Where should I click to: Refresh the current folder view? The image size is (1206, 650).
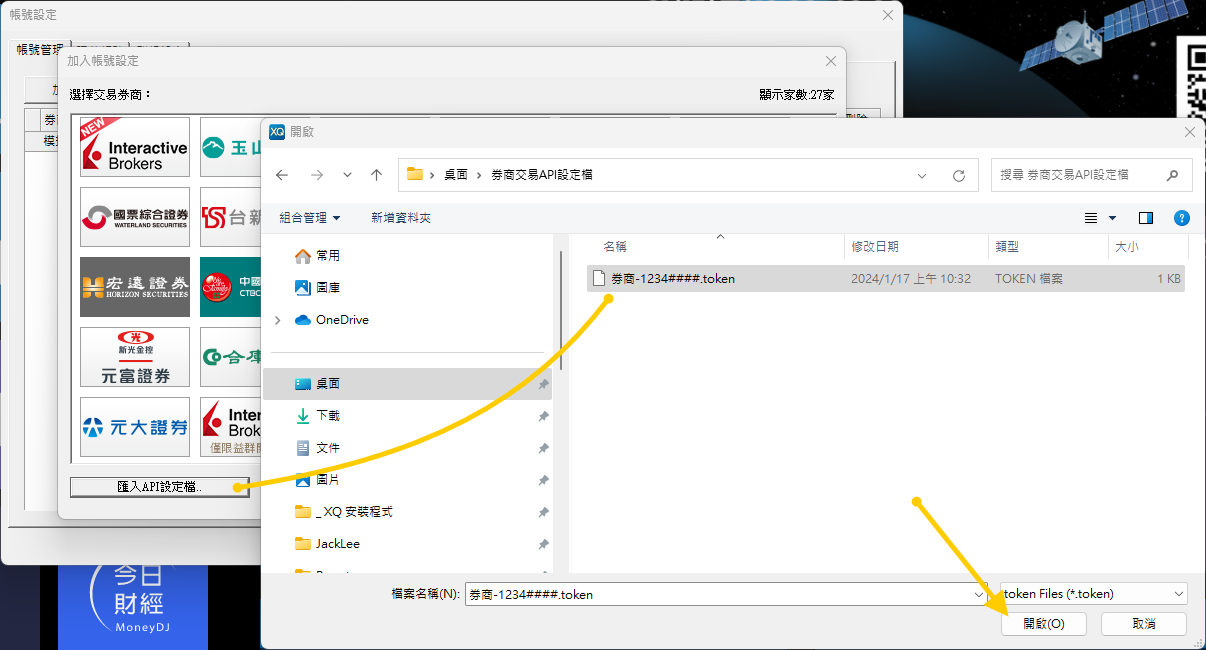point(959,175)
